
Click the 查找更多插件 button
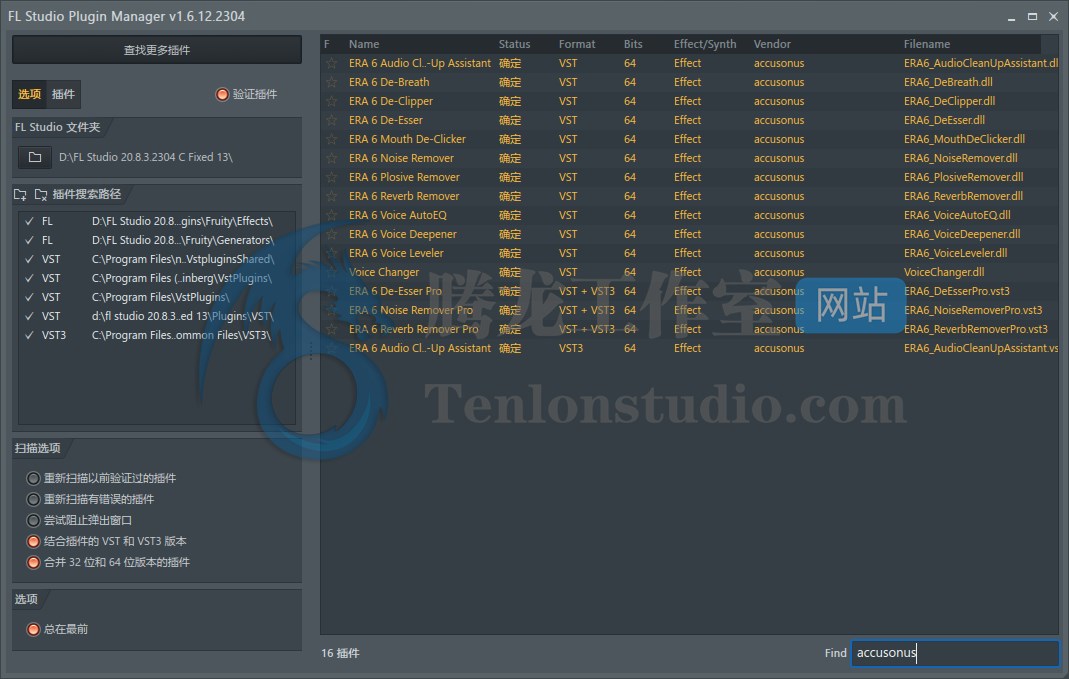pyautogui.click(x=157, y=50)
